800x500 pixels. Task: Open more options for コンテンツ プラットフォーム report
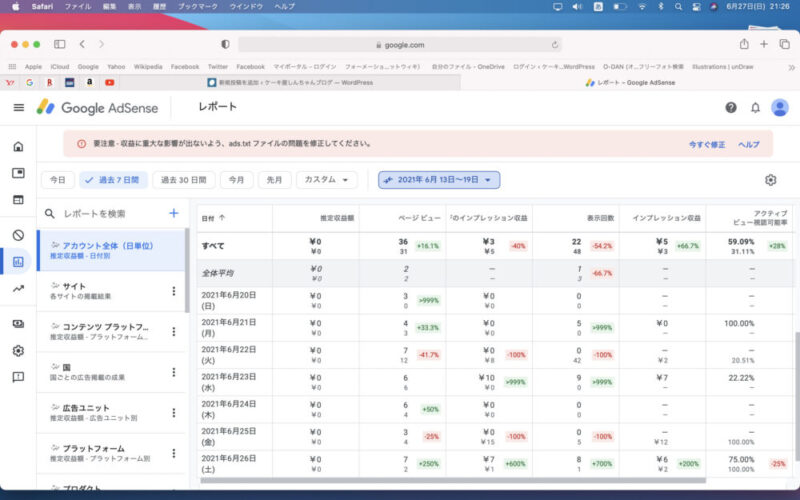point(173,332)
